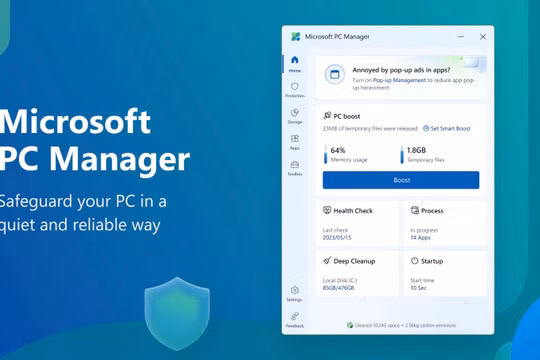The width and height of the screenshot is (540, 360).
Task: Open the Deep Cleanup card
Action: 357,274
